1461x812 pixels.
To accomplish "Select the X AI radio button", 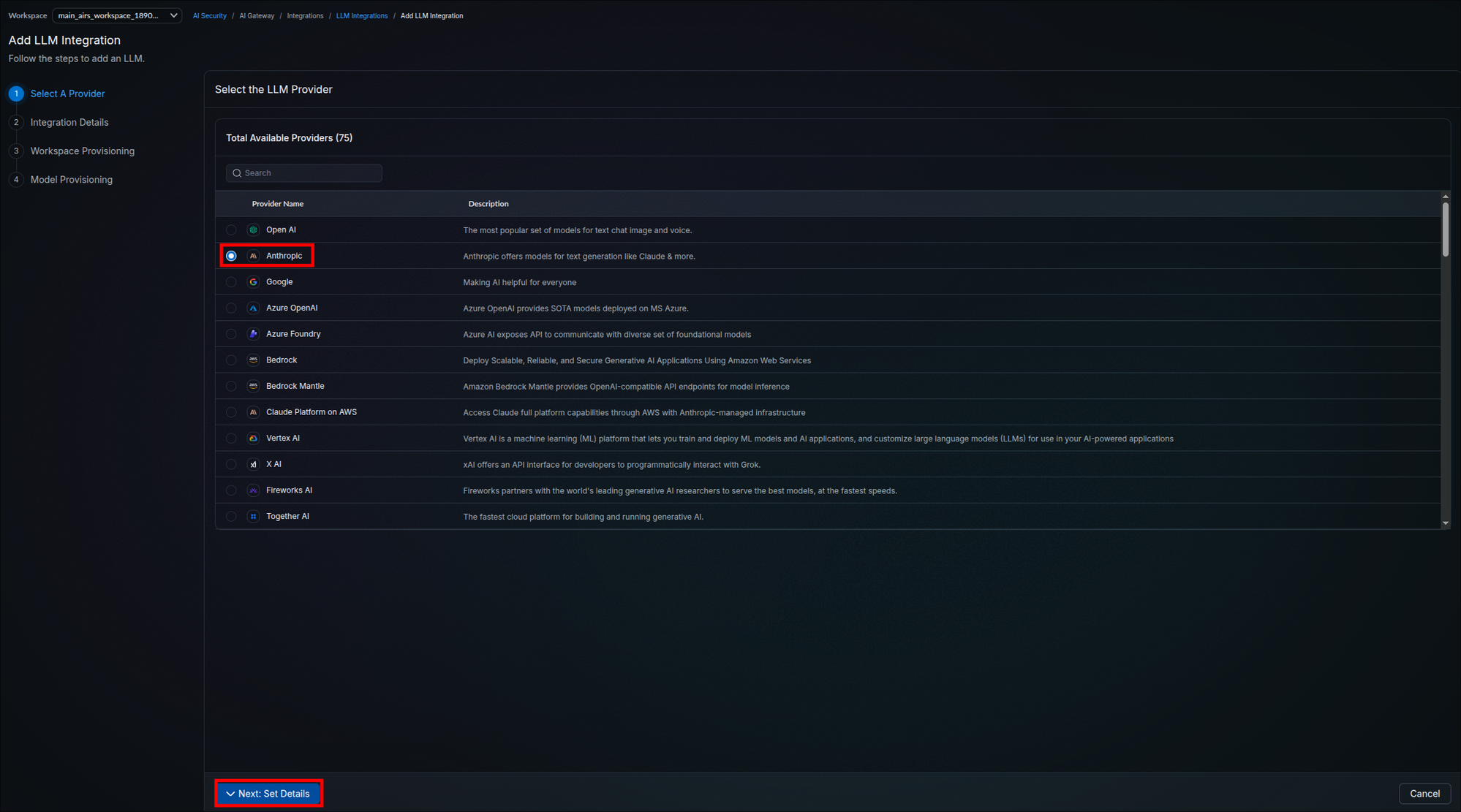I will pos(231,464).
